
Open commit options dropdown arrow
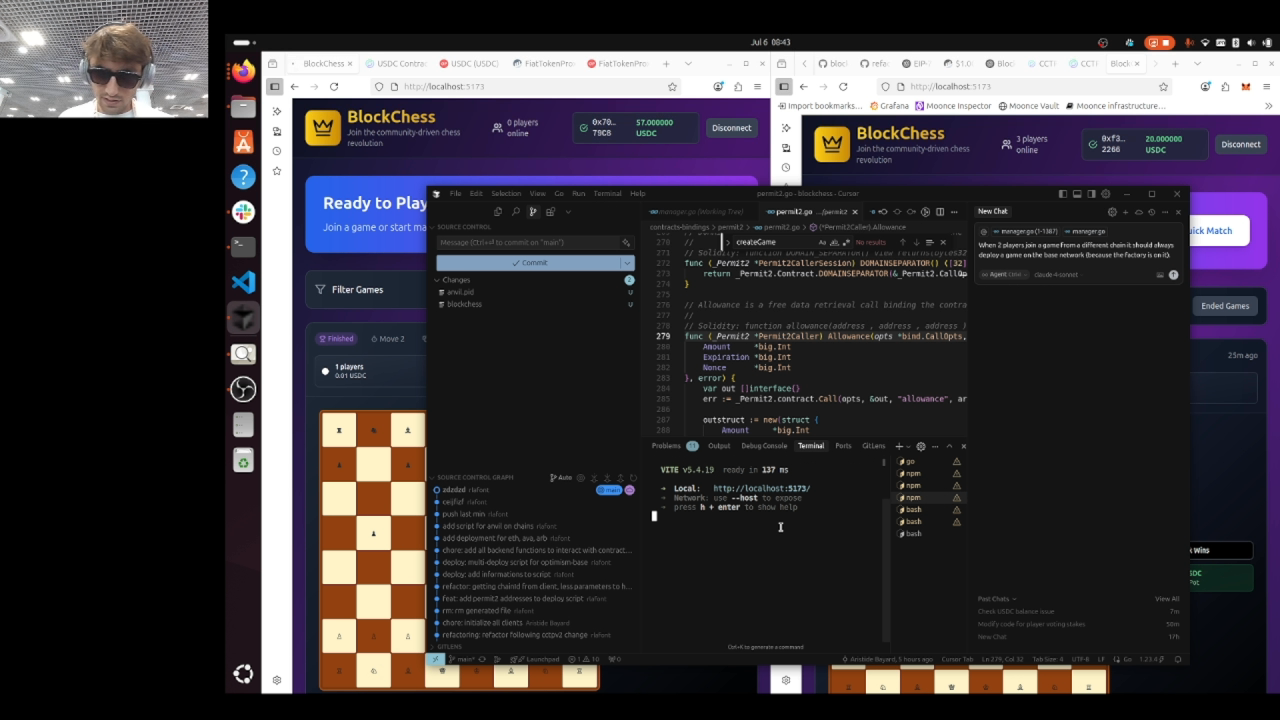pyautogui.click(x=627, y=263)
